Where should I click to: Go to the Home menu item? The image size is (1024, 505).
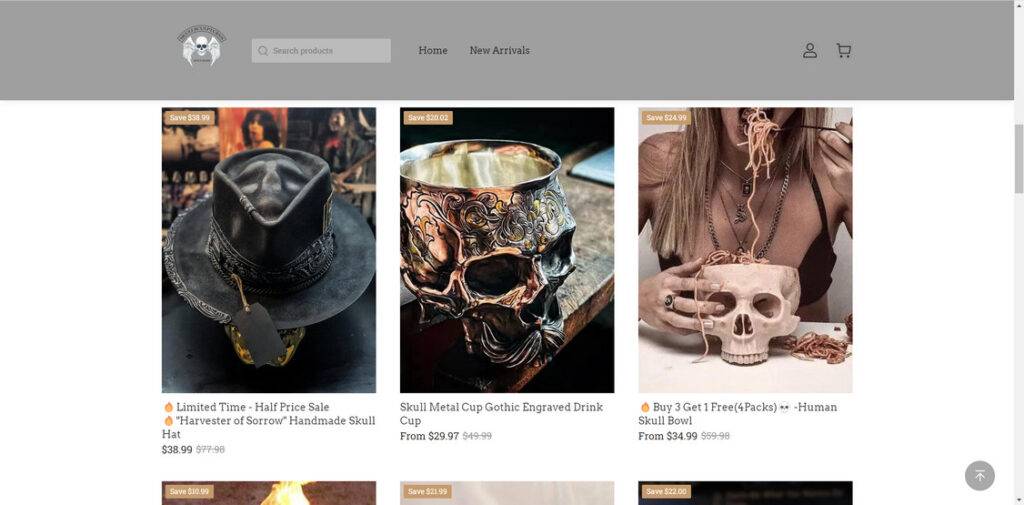tap(433, 51)
